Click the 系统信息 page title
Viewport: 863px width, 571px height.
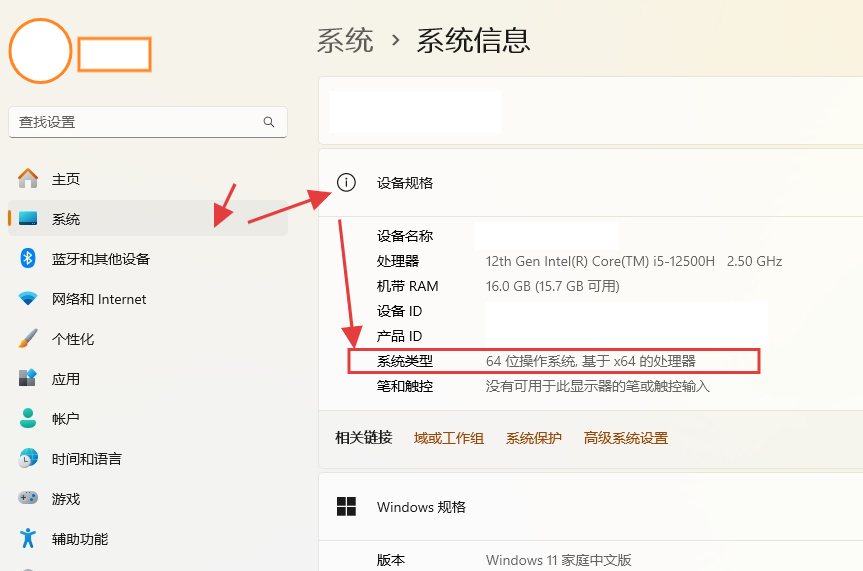(x=473, y=41)
